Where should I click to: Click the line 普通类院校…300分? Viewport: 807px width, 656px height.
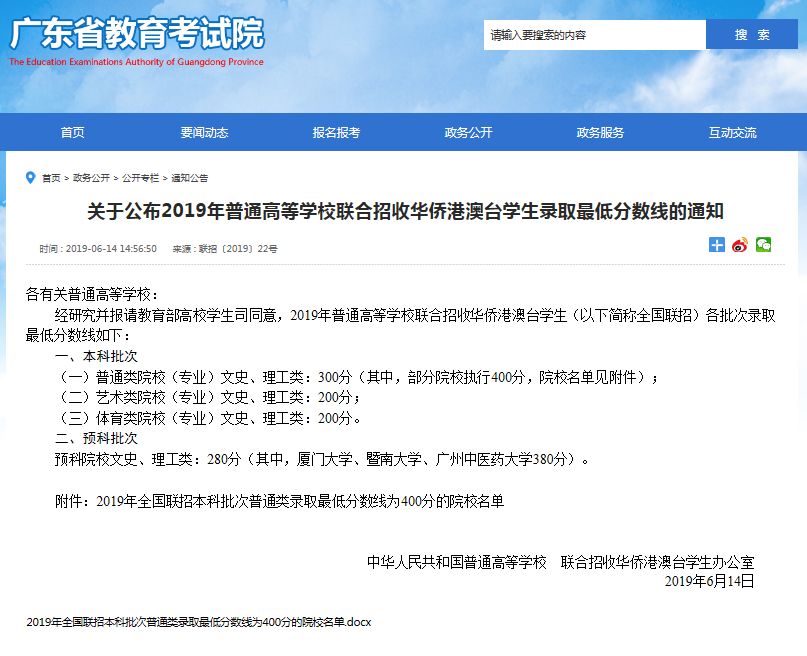click(356, 377)
